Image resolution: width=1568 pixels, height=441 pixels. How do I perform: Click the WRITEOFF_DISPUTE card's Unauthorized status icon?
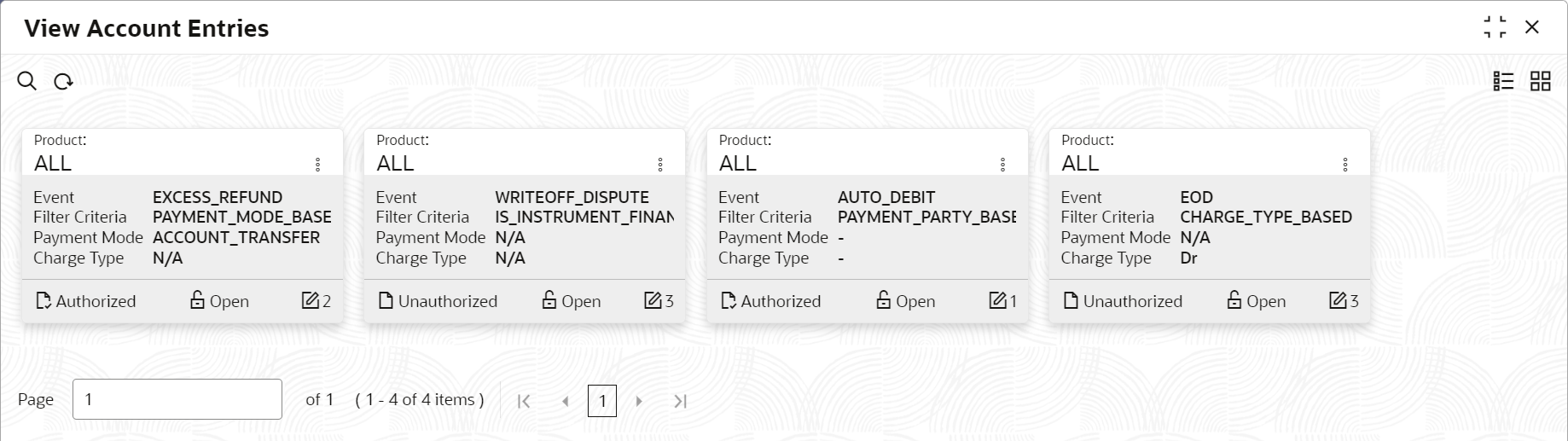coord(386,300)
